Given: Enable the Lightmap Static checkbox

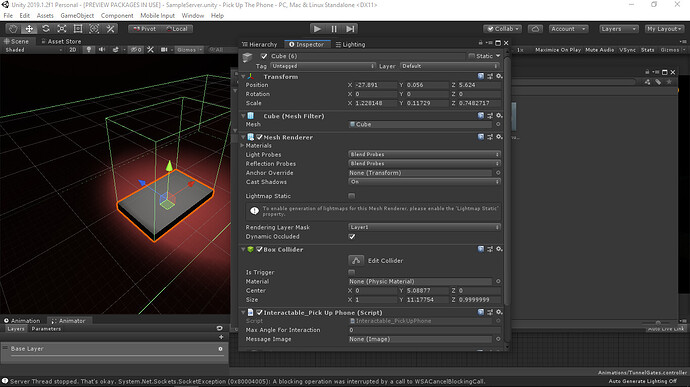Looking at the screenshot, I should (352, 196).
